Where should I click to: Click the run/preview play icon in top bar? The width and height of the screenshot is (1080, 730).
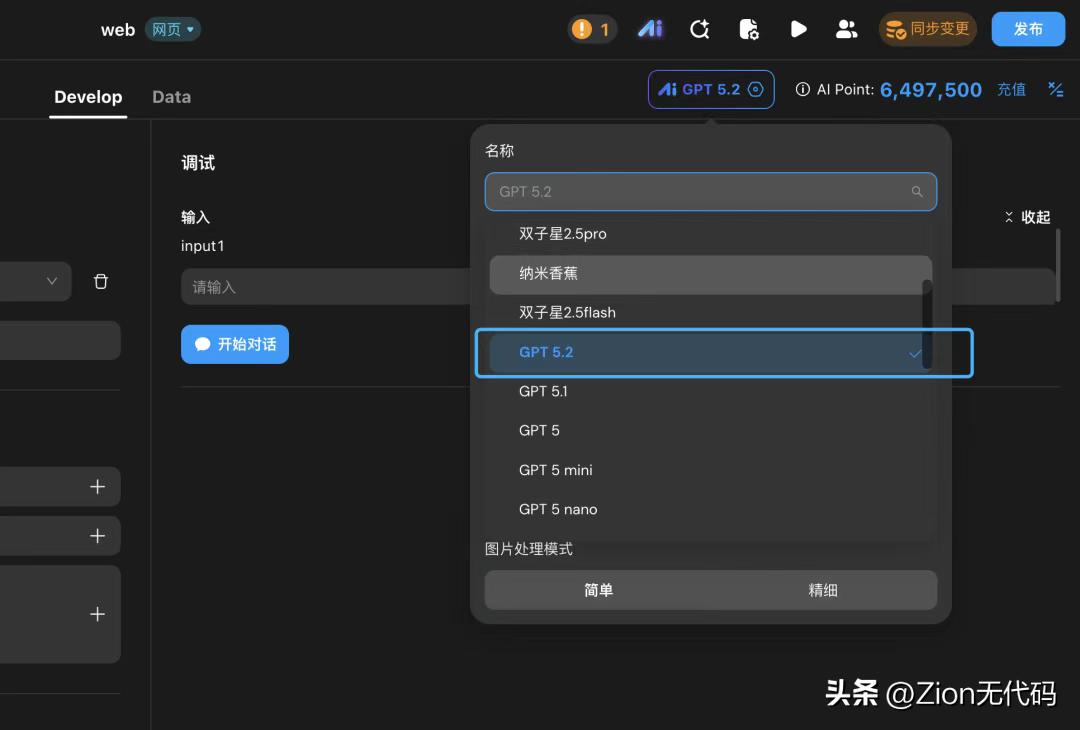coord(798,29)
